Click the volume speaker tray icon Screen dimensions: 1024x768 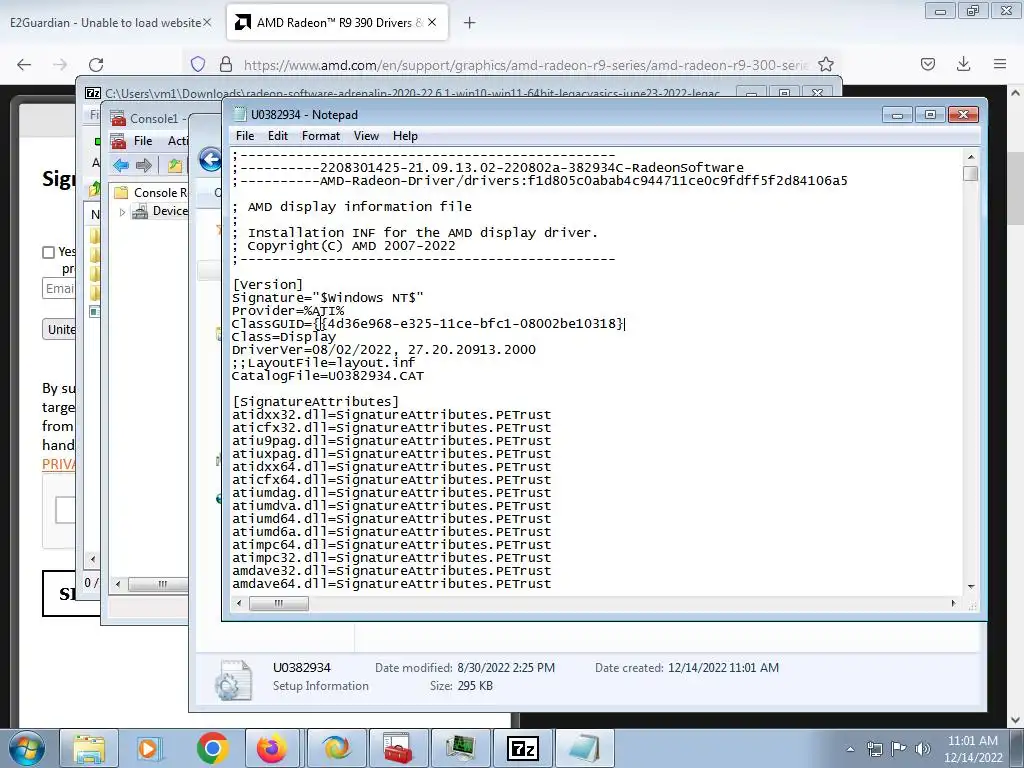(x=923, y=749)
